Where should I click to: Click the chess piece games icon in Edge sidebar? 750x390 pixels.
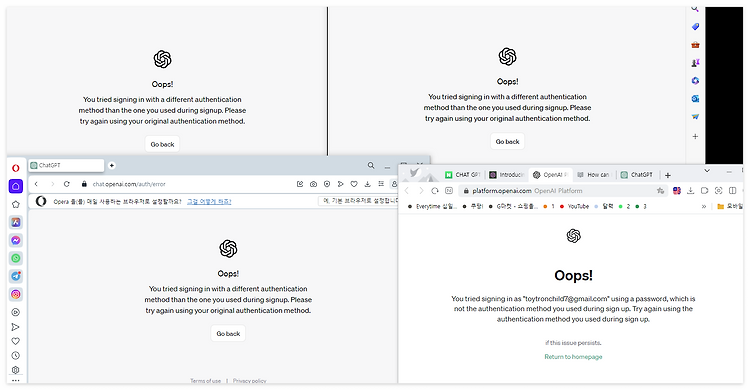tap(695, 63)
